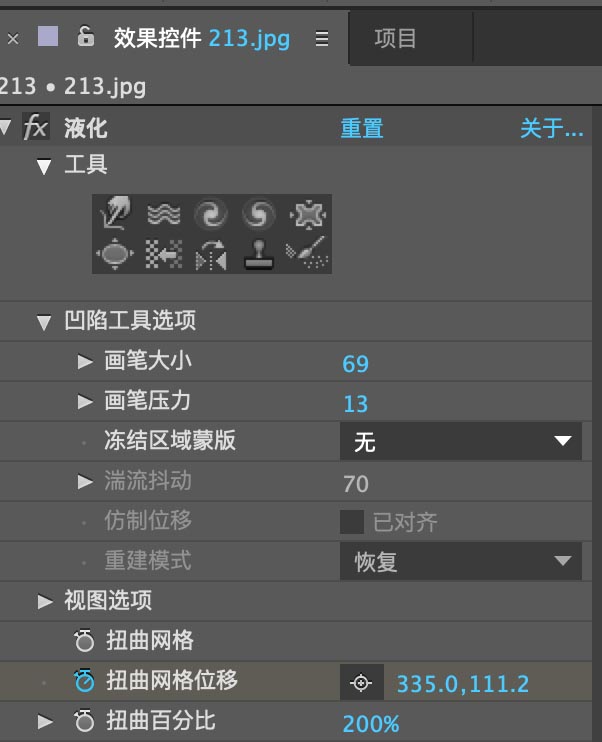Click the 湍流抖动 value 70
602x742 pixels.
tap(356, 484)
